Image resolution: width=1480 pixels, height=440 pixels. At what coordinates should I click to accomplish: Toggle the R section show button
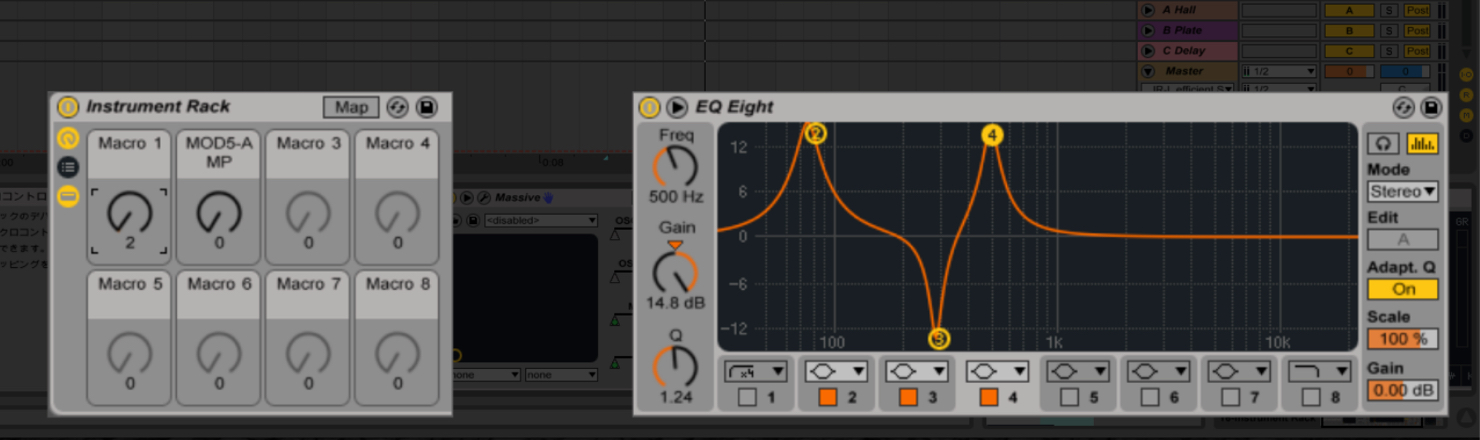point(1467,95)
